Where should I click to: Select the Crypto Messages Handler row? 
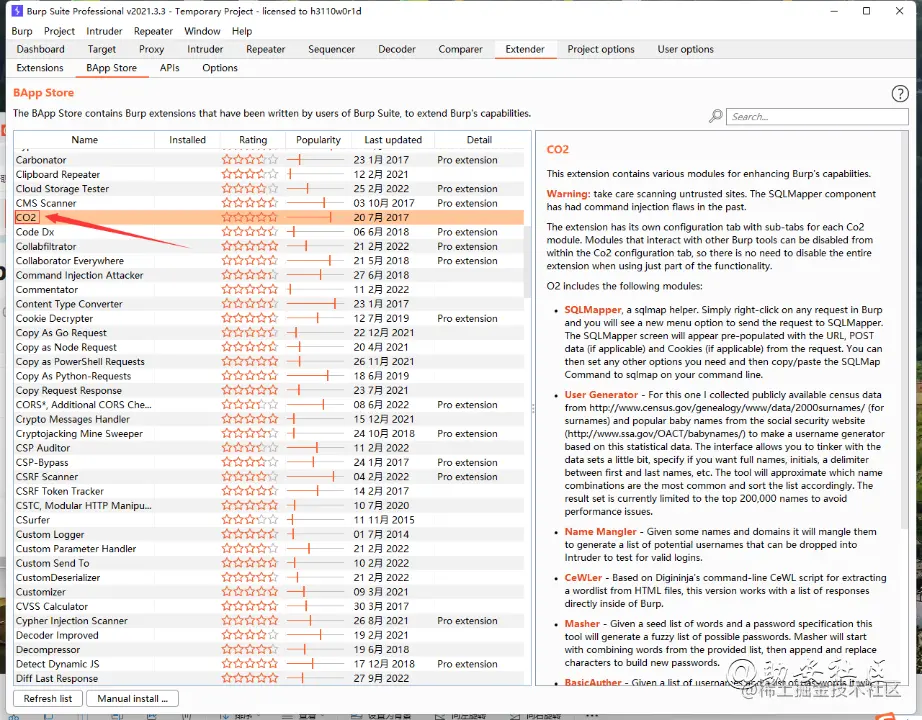point(269,419)
